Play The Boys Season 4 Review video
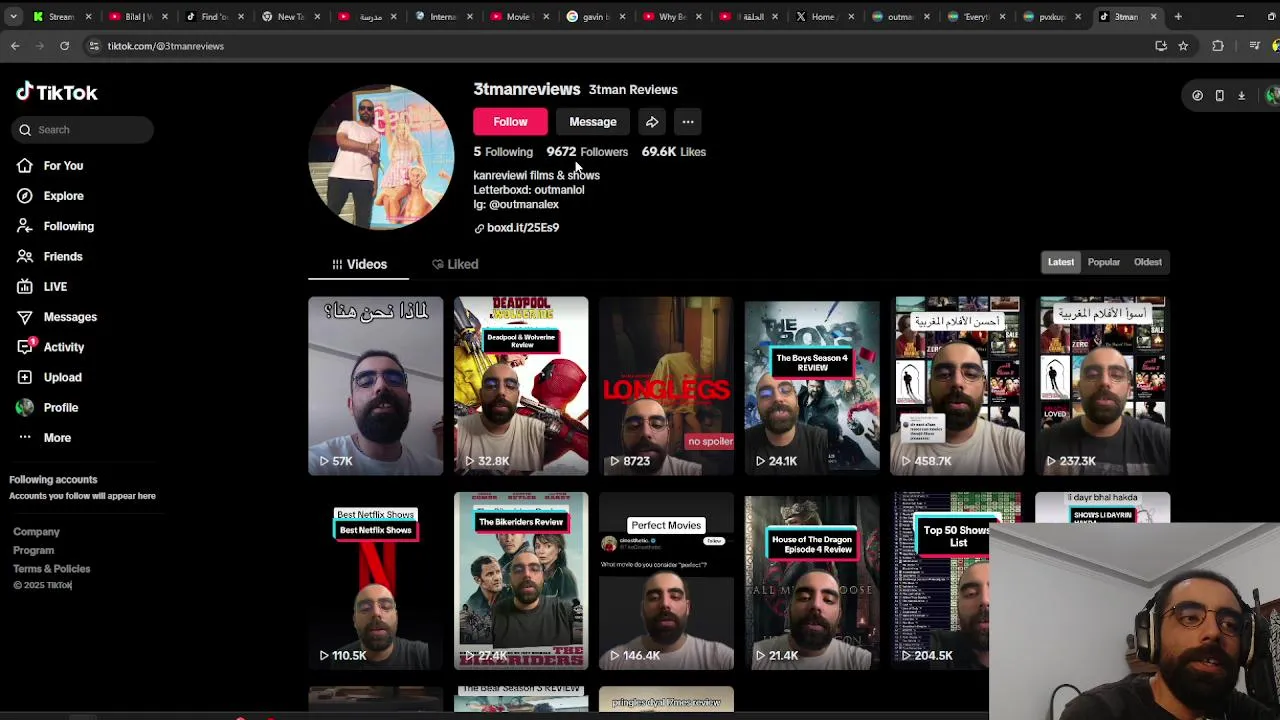This screenshot has width=1280, height=720. pyautogui.click(x=812, y=386)
